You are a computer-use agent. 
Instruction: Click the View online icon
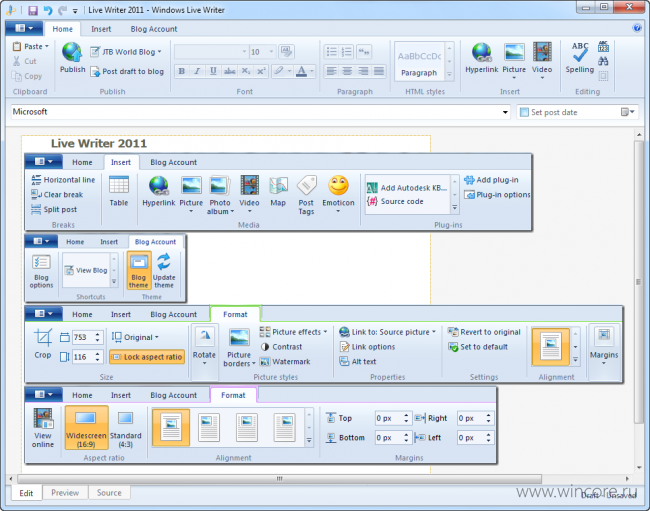43,419
